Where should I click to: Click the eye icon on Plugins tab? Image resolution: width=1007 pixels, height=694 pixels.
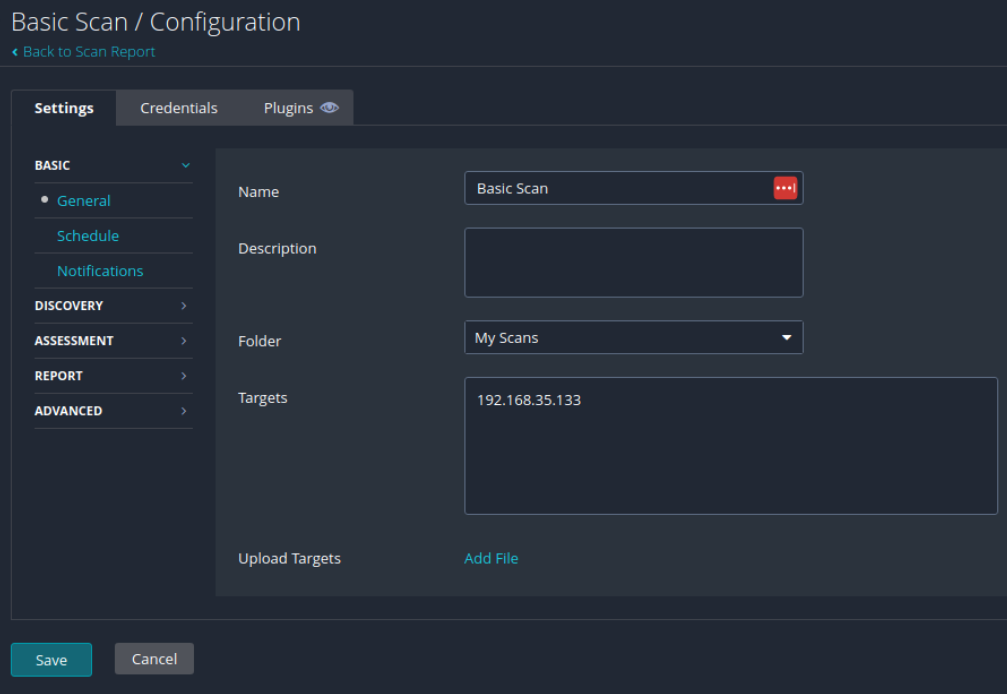click(x=329, y=108)
